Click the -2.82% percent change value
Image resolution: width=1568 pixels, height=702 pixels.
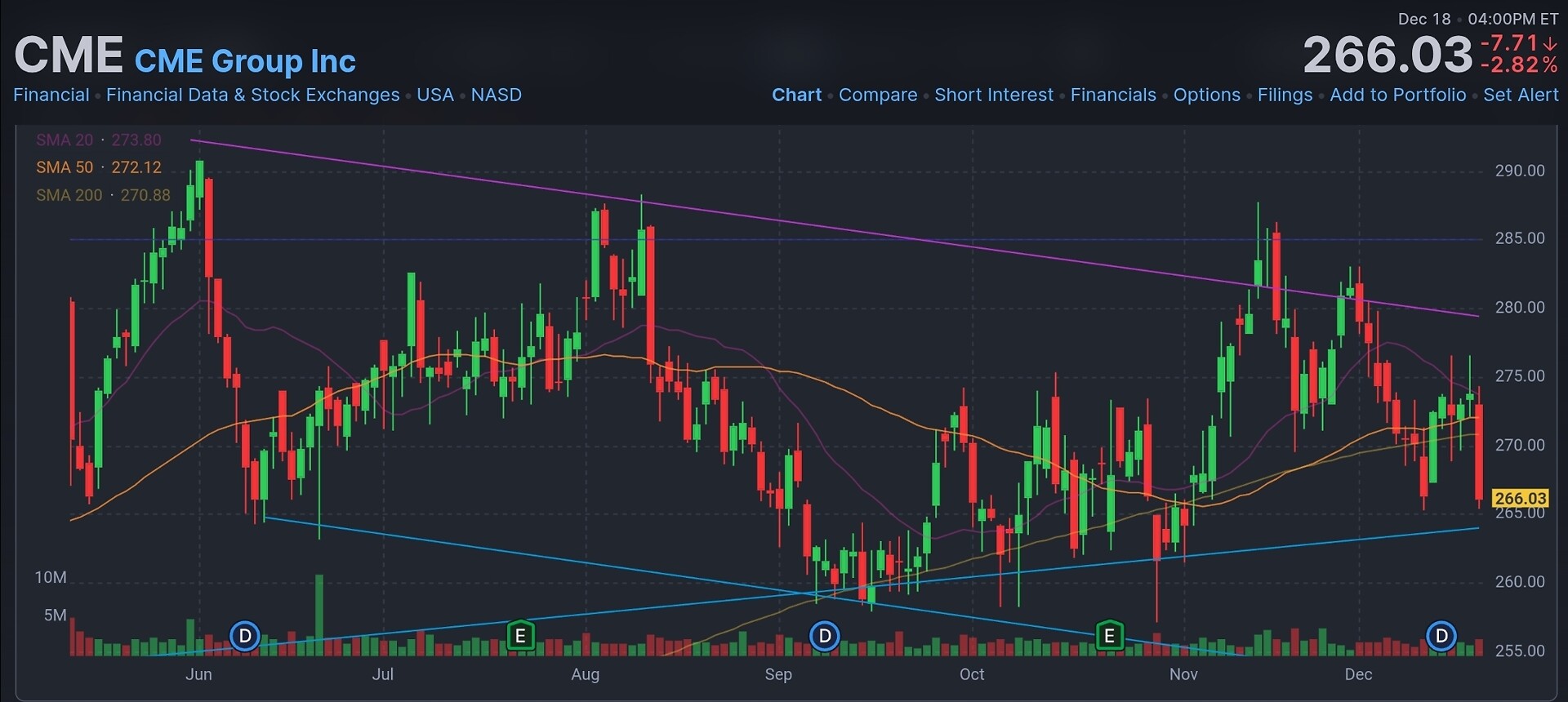(1519, 64)
